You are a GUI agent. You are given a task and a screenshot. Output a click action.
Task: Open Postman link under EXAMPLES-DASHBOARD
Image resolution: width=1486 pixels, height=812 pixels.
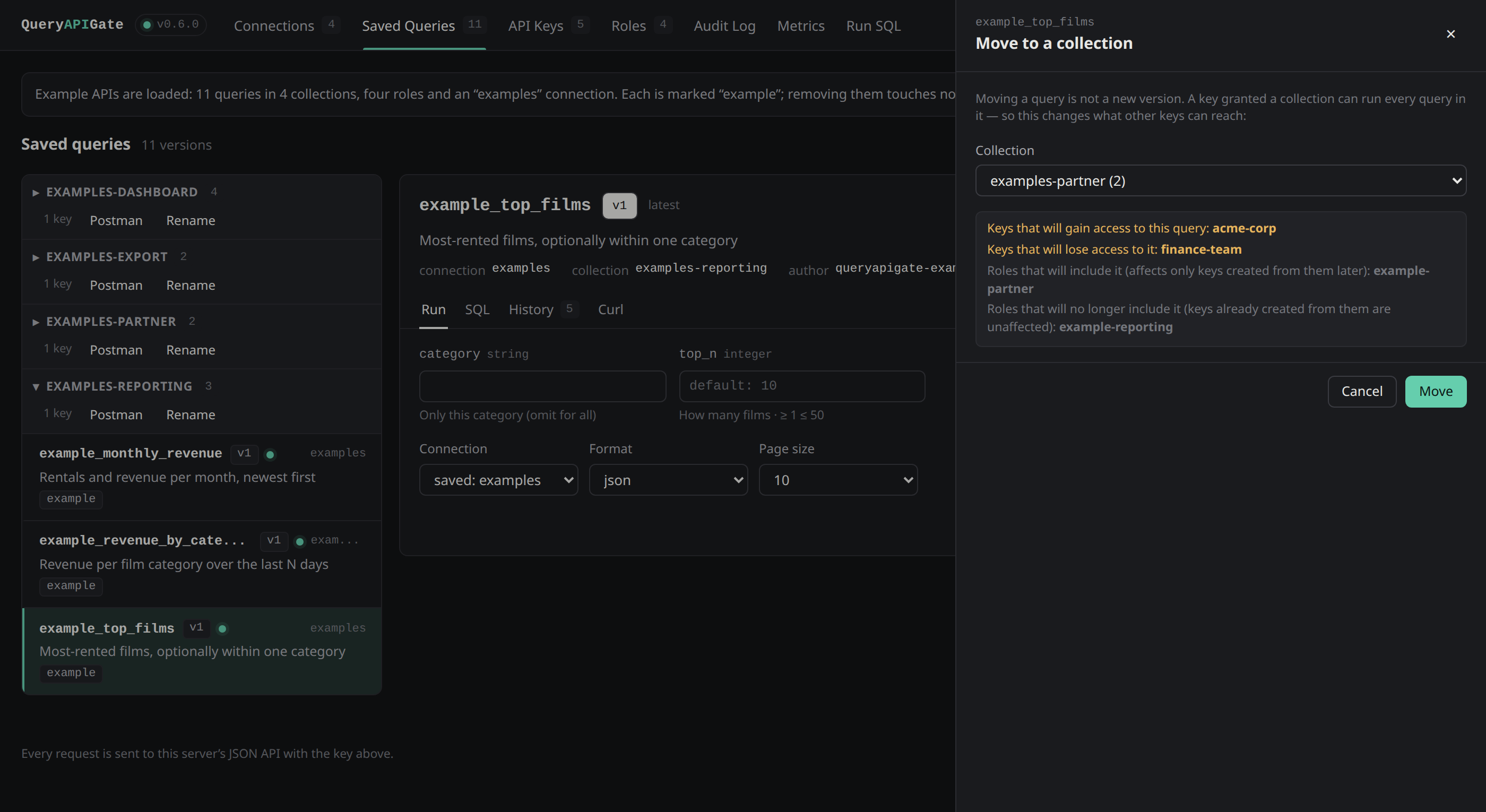[116, 220]
